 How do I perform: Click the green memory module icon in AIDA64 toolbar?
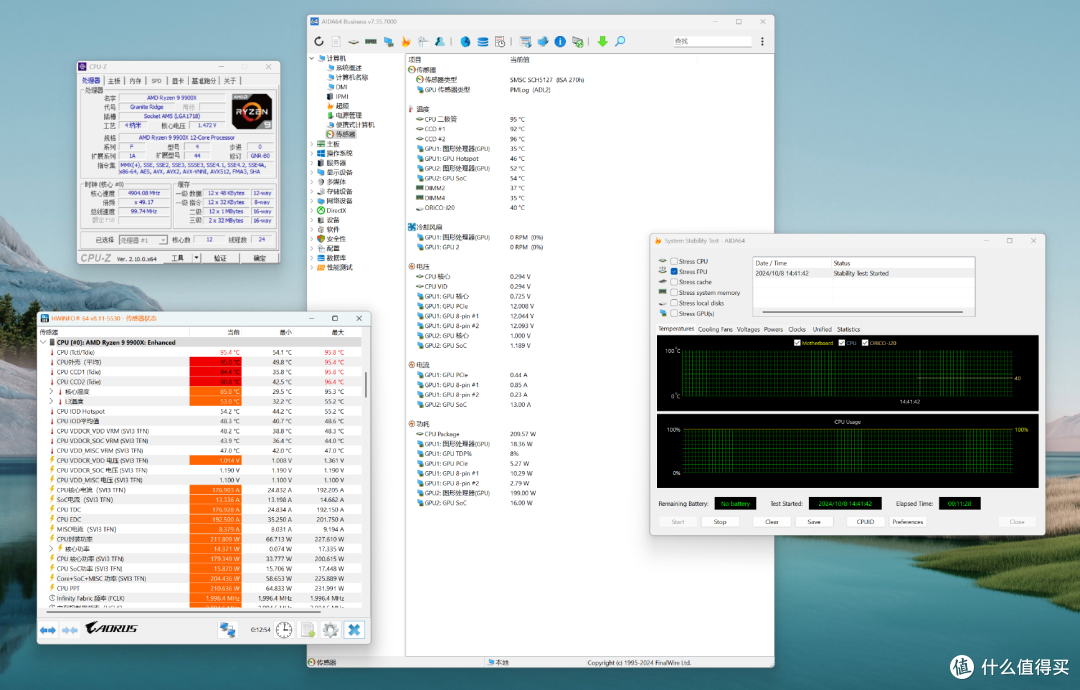click(371, 41)
